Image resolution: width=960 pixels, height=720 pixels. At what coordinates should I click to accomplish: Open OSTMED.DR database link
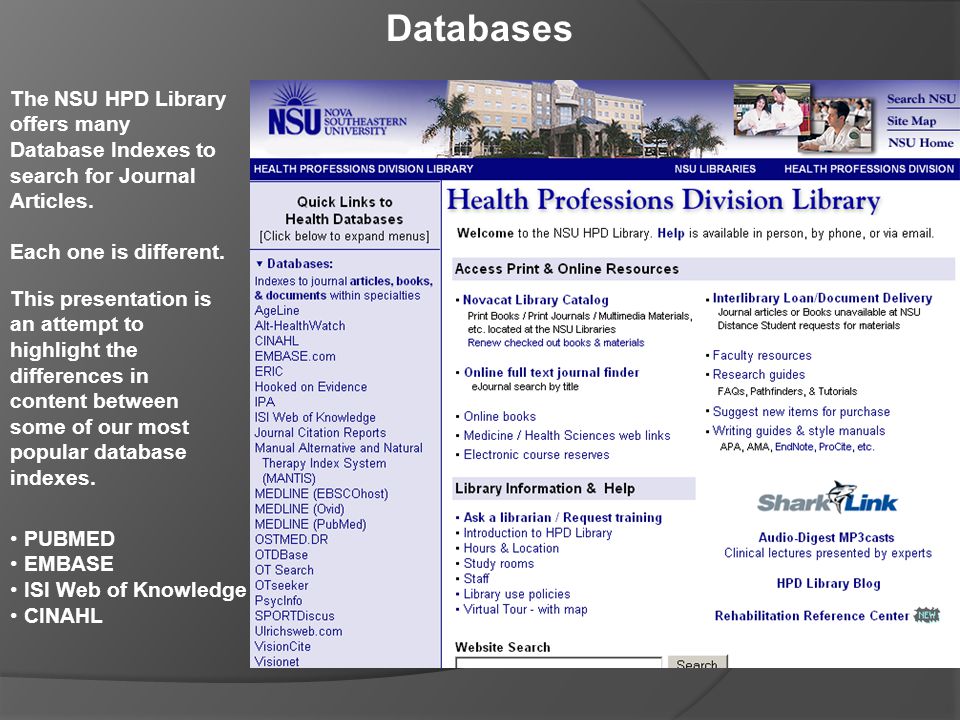(x=291, y=539)
